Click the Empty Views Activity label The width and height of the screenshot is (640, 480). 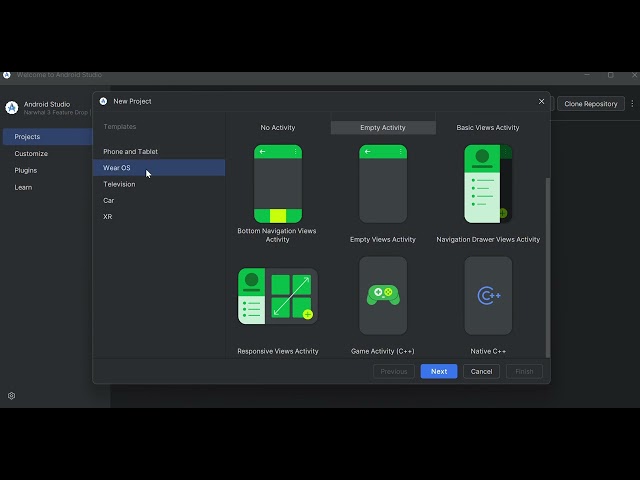383,240
